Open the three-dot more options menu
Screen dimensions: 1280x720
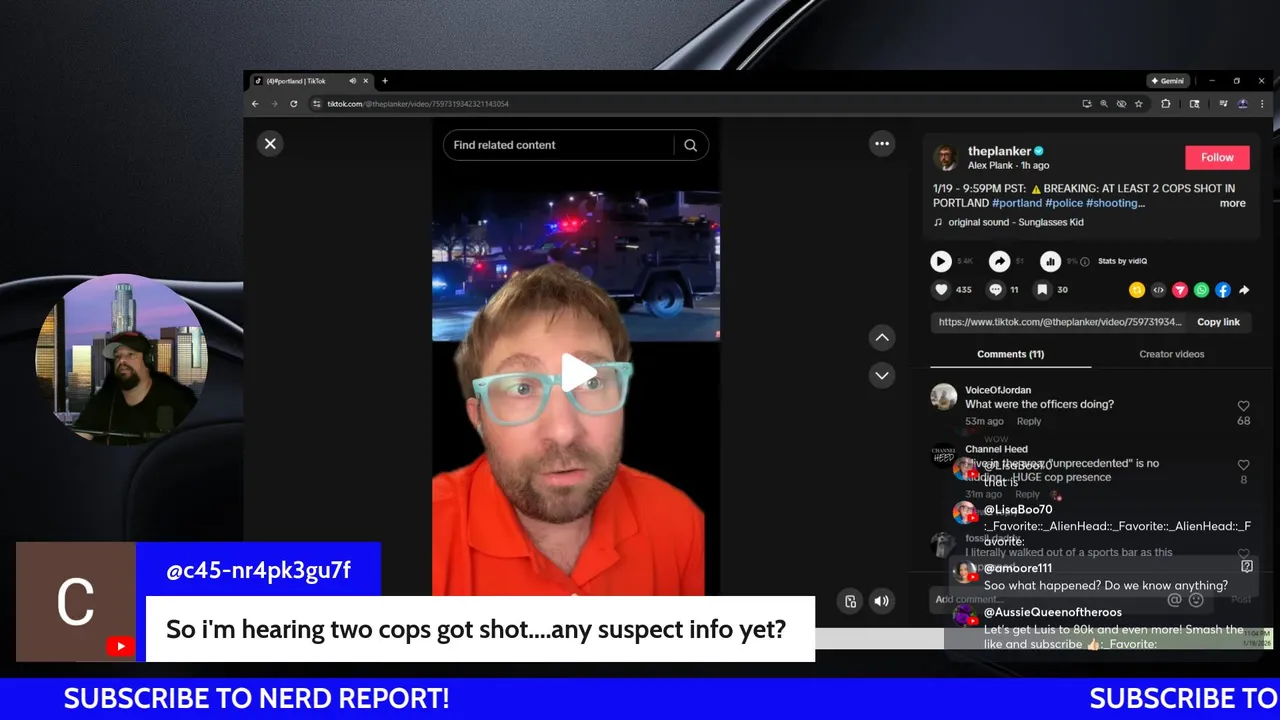tap(882, 144)
